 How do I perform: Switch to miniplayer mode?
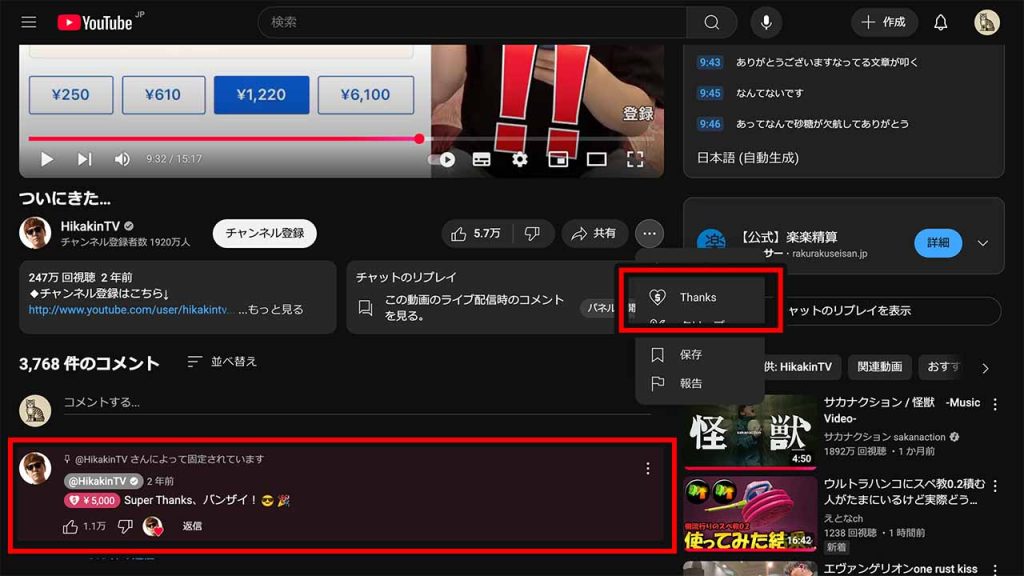click(x=558, y=159)
